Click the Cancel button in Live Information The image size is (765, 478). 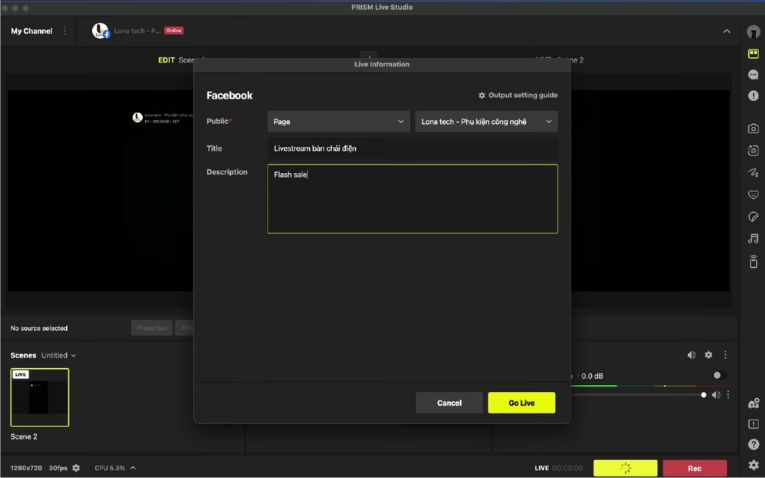click(449, 403)
